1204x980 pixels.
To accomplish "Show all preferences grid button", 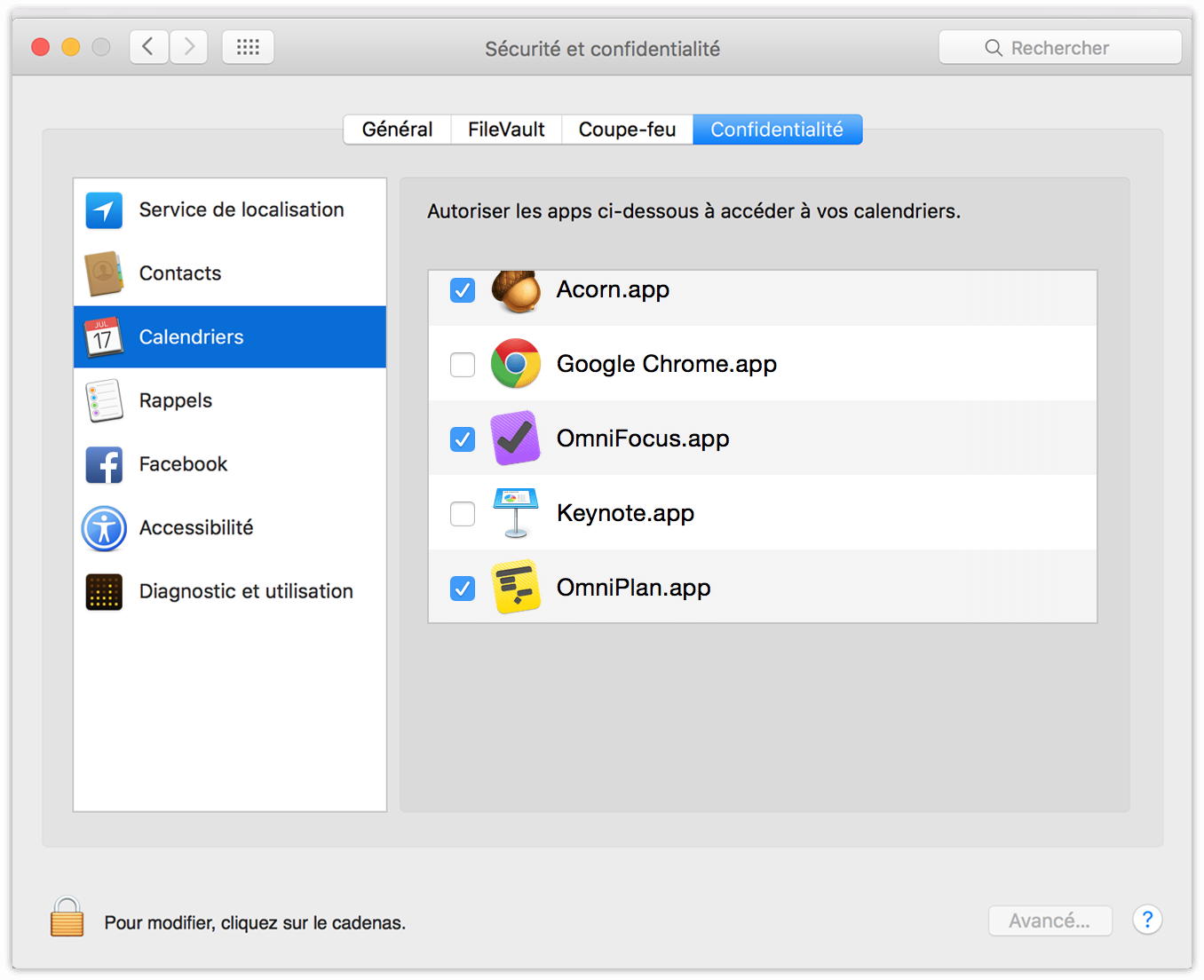I will 248,47.
